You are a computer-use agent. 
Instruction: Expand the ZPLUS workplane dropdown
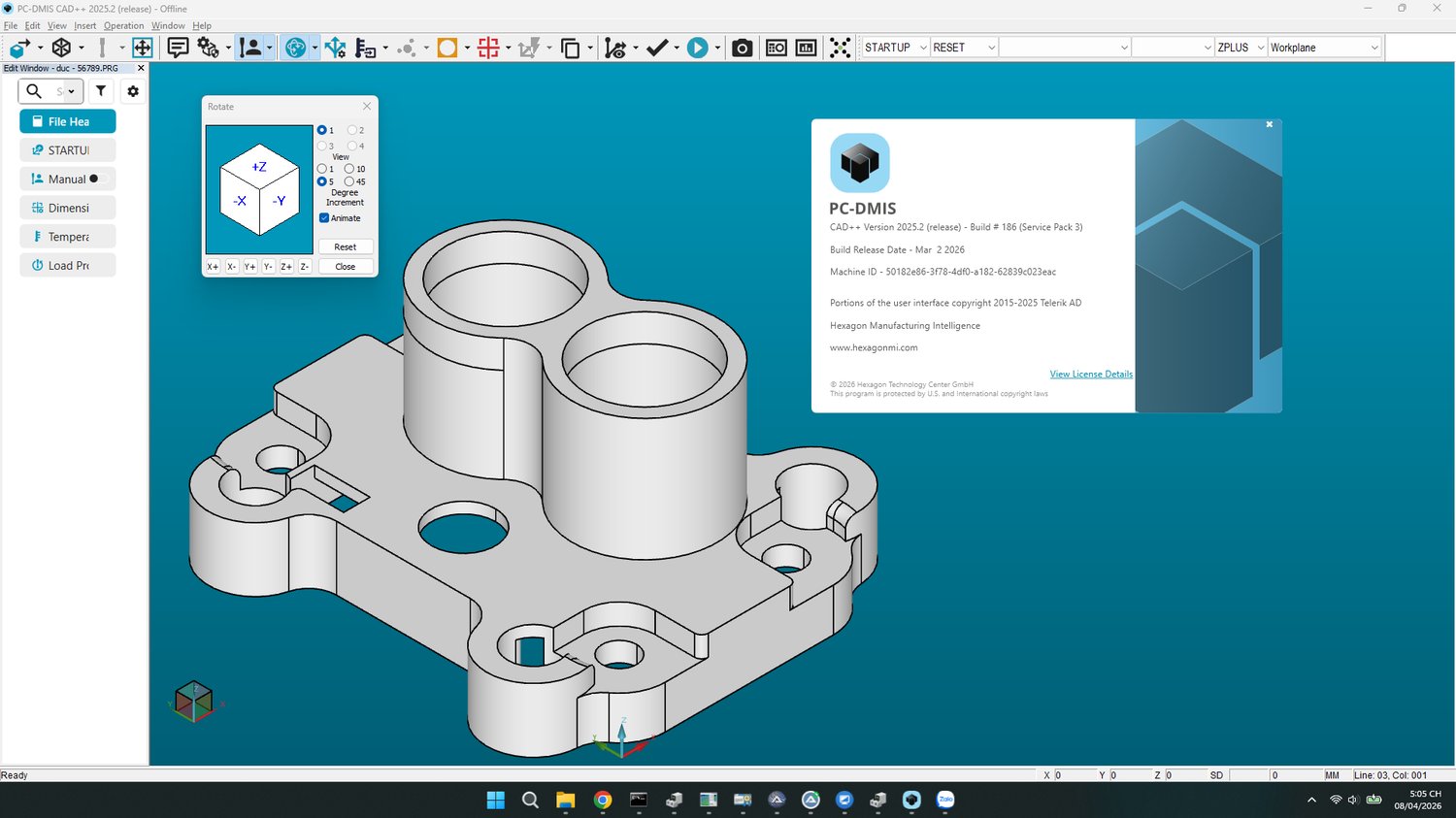[1260, 48]
